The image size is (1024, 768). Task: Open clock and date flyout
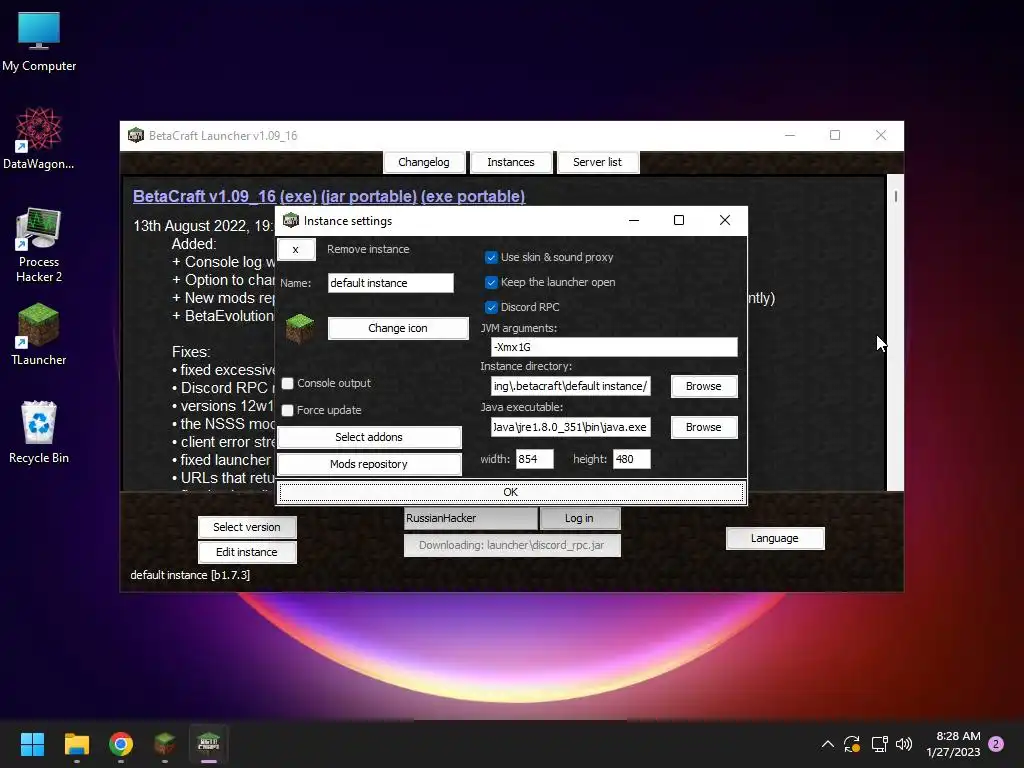(x=953, y=744)
